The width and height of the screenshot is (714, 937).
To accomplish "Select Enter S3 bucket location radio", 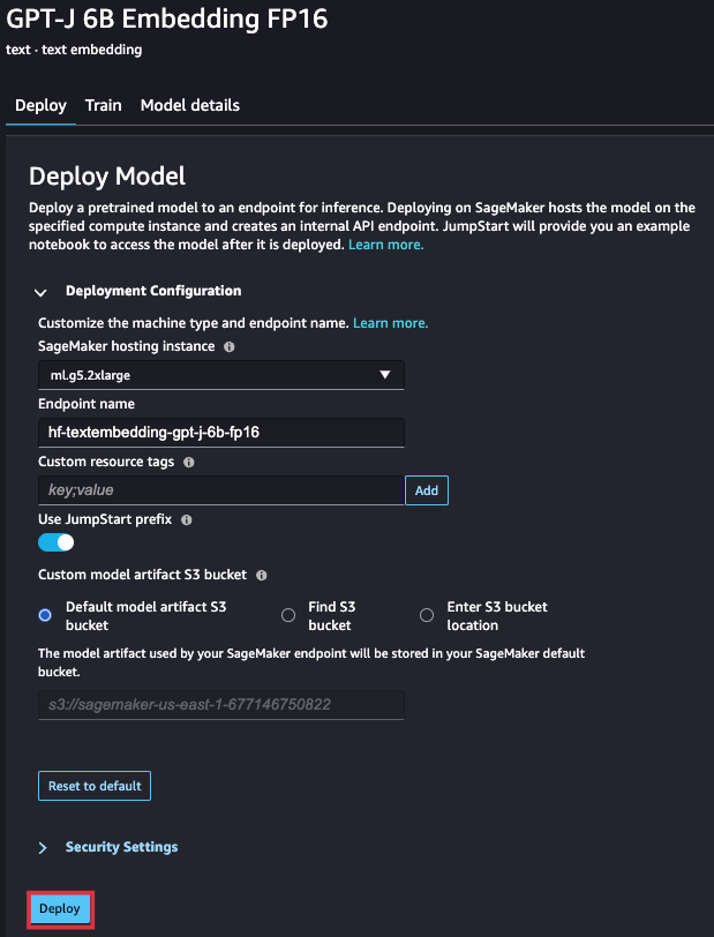I will (x=427, y=615).
